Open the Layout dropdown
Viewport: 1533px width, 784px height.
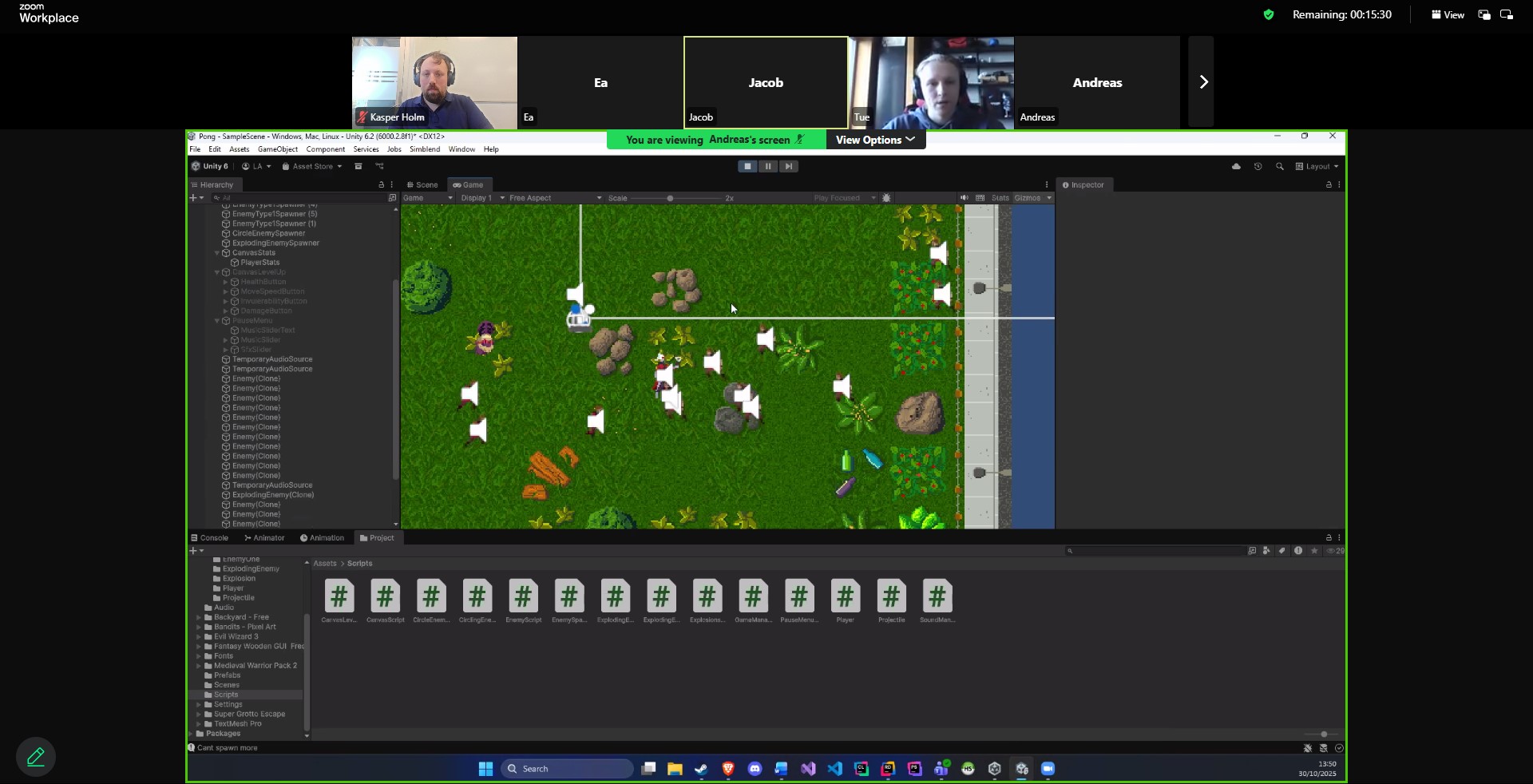(1317, 166)
